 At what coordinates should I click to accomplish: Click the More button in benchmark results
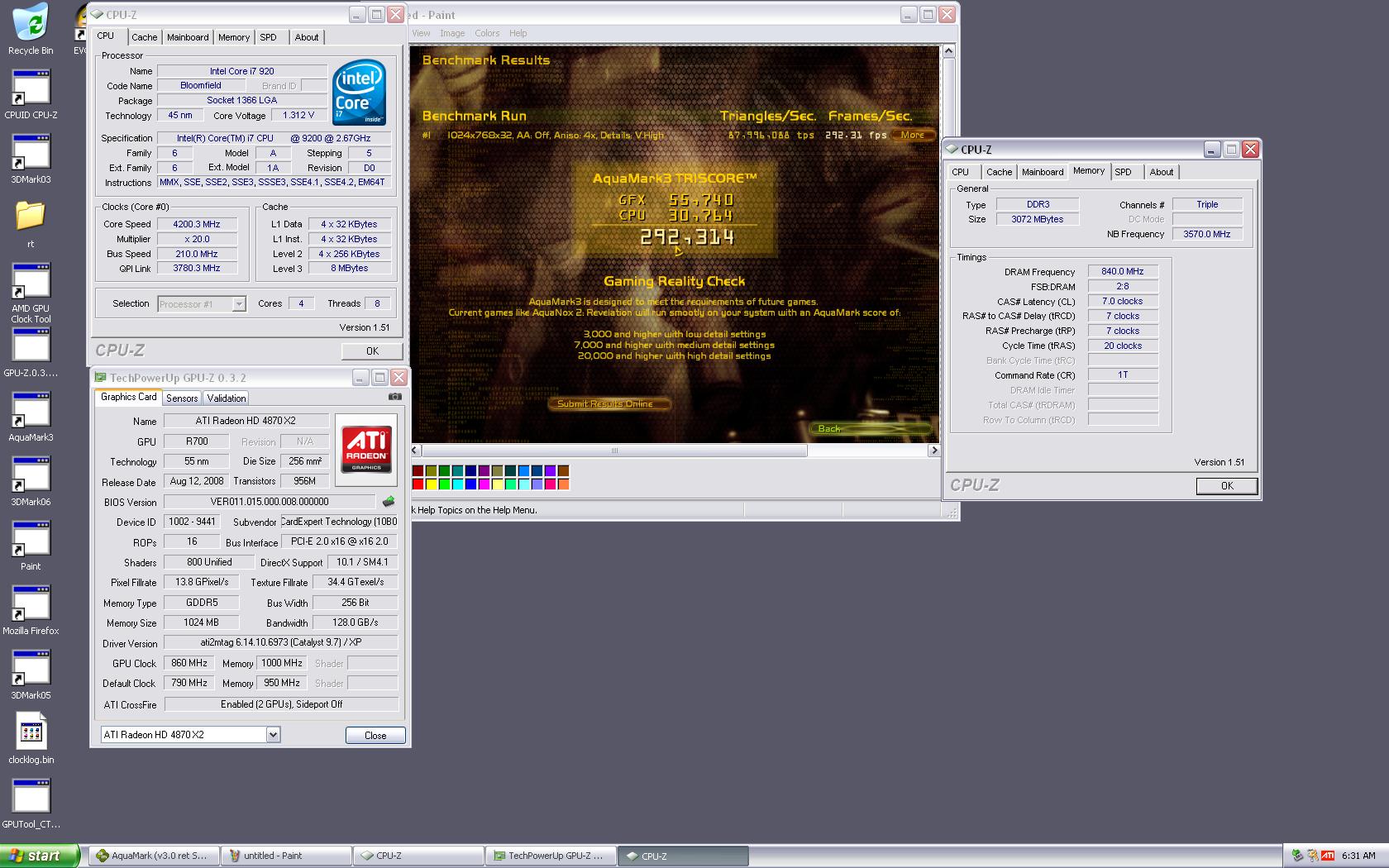tap(913, 135)
